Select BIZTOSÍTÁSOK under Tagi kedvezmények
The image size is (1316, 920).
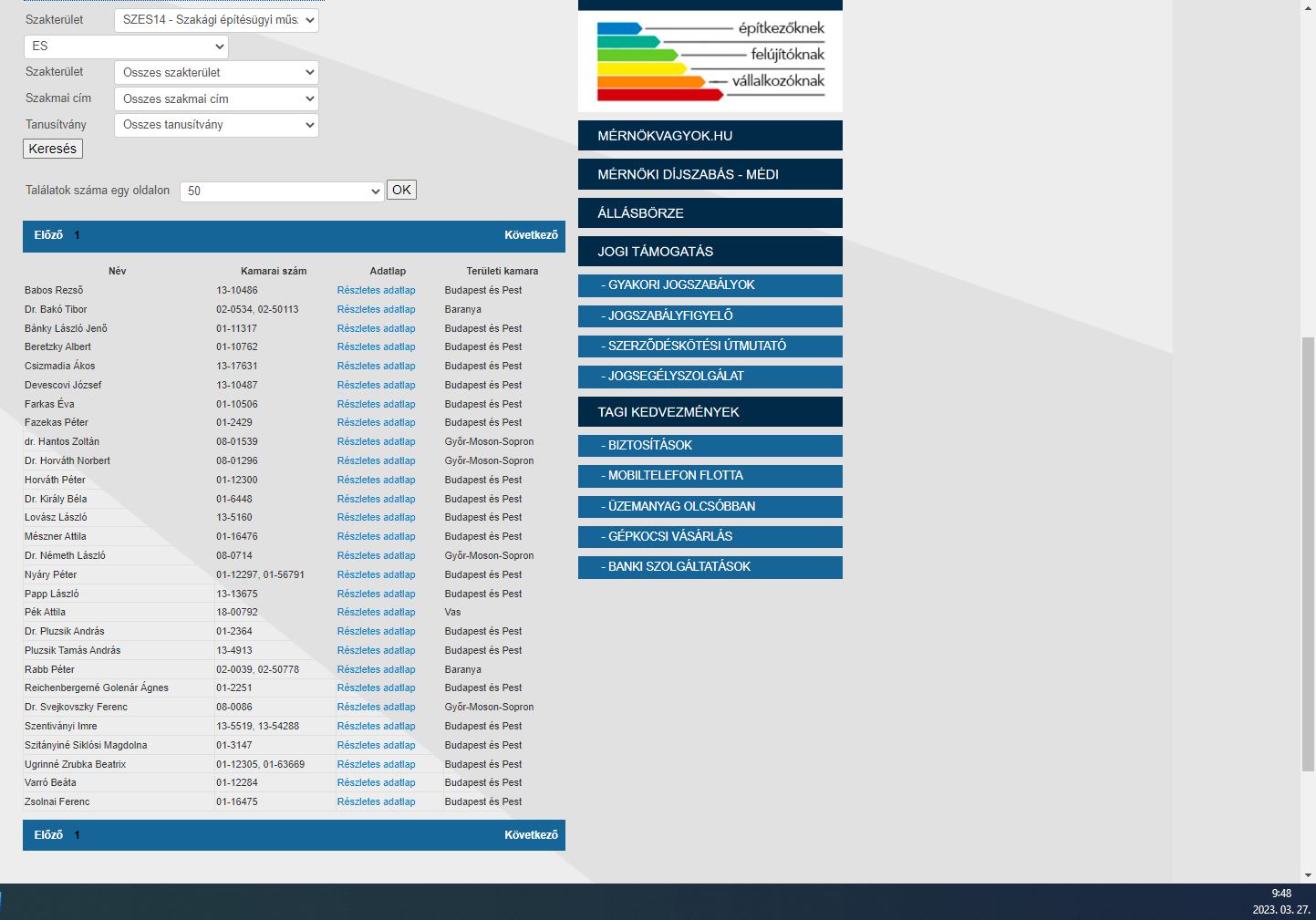pos(710,446)
